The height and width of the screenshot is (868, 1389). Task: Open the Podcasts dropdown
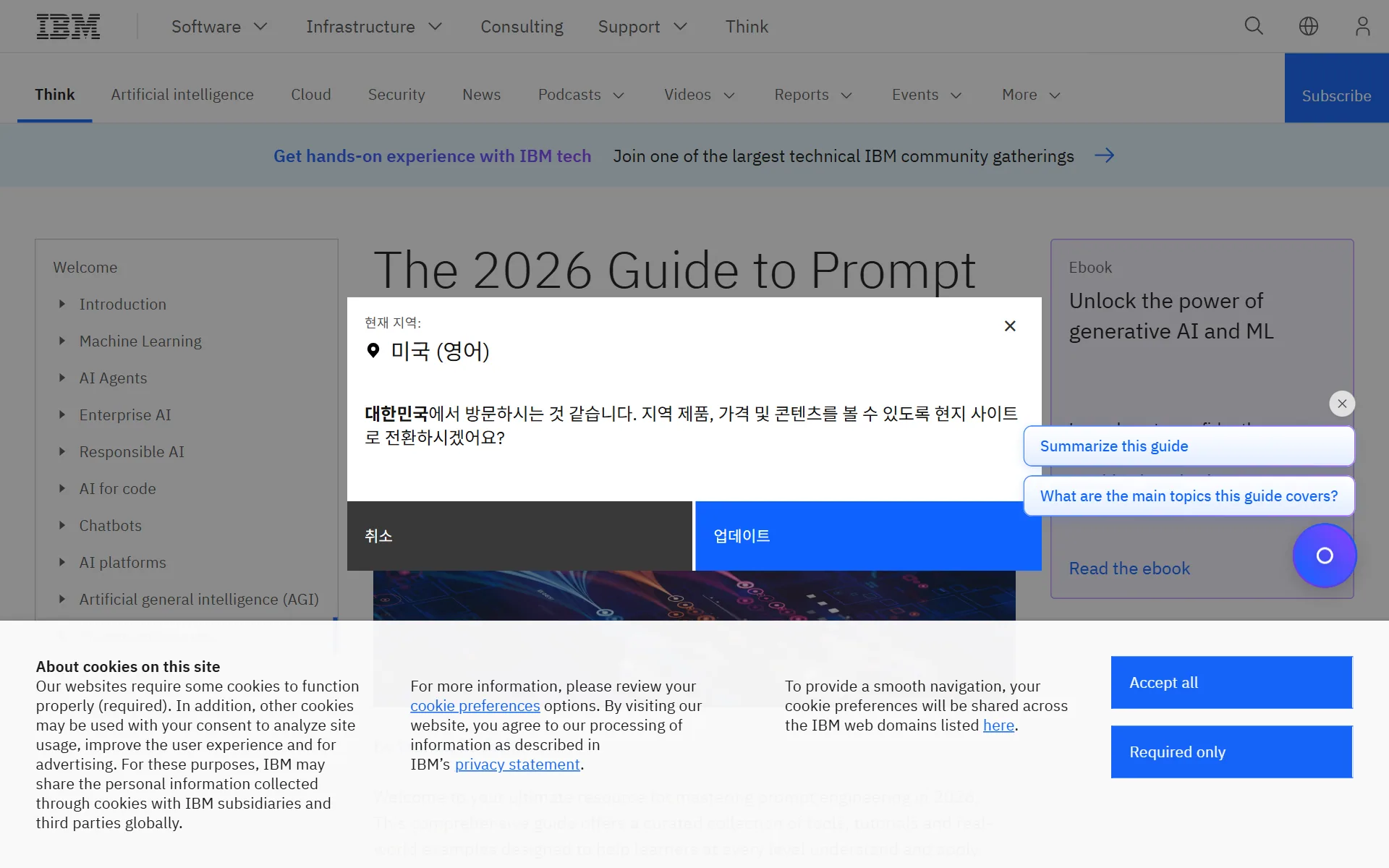581,95
